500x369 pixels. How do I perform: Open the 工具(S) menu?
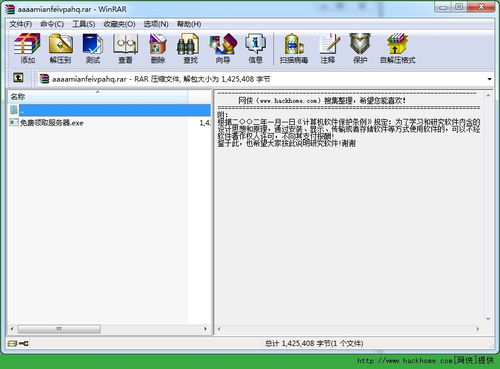coord(84,24)
